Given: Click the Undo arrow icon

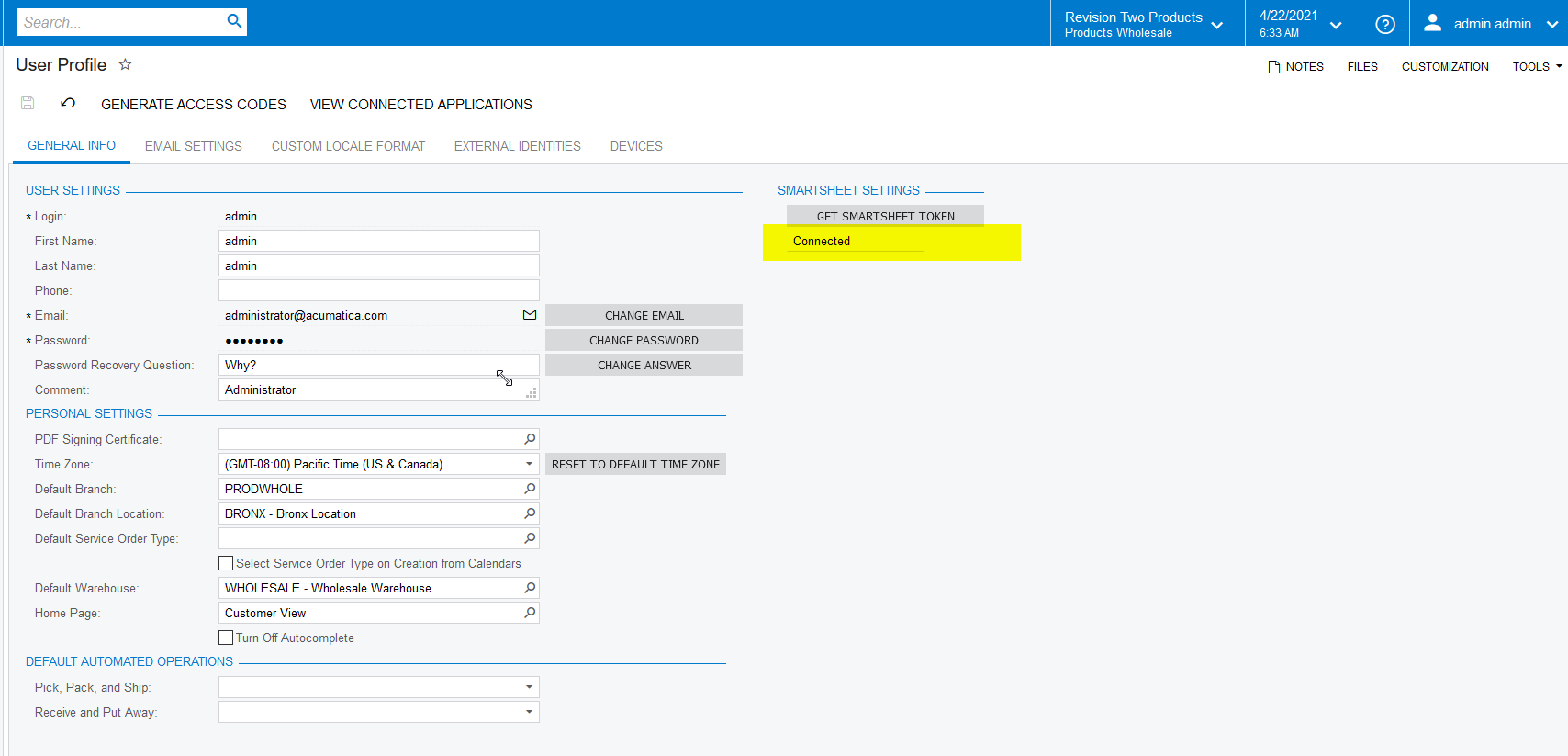Looking at the screenshot, I should click(68, 103).
